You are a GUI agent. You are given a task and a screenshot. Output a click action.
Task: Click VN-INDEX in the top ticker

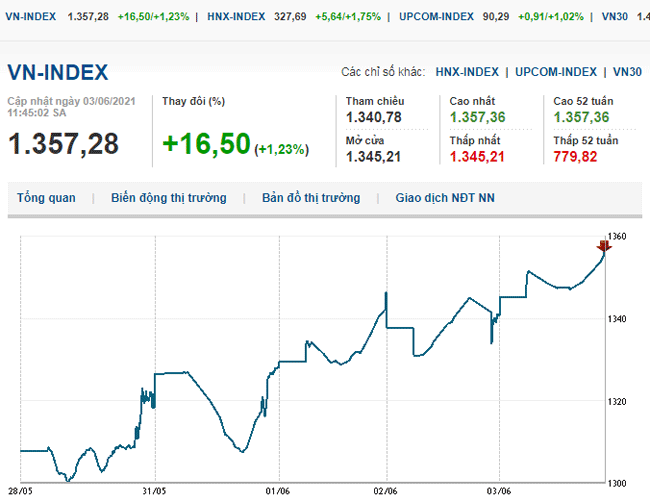31,17
